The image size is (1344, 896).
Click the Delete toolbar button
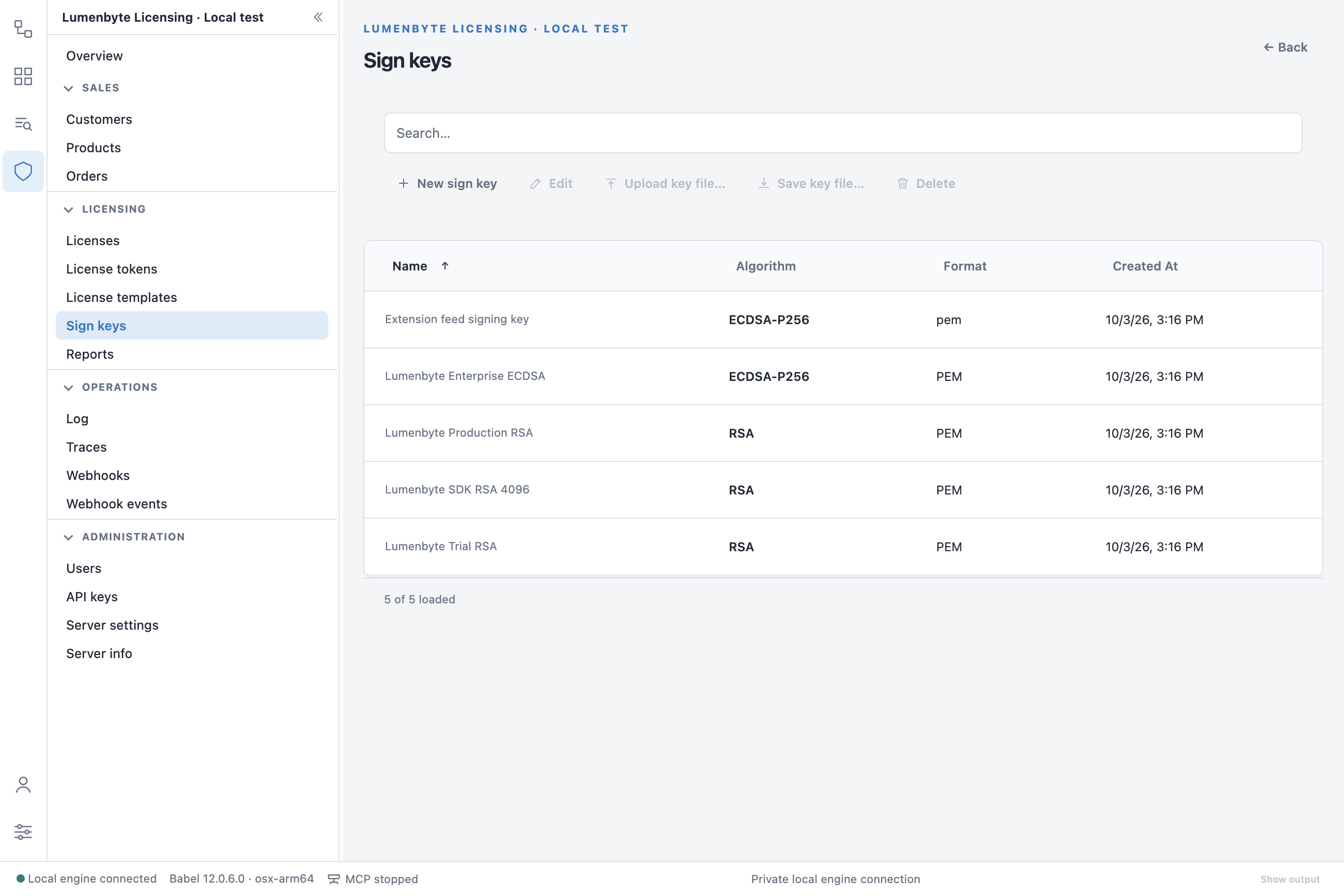point(926,183)
